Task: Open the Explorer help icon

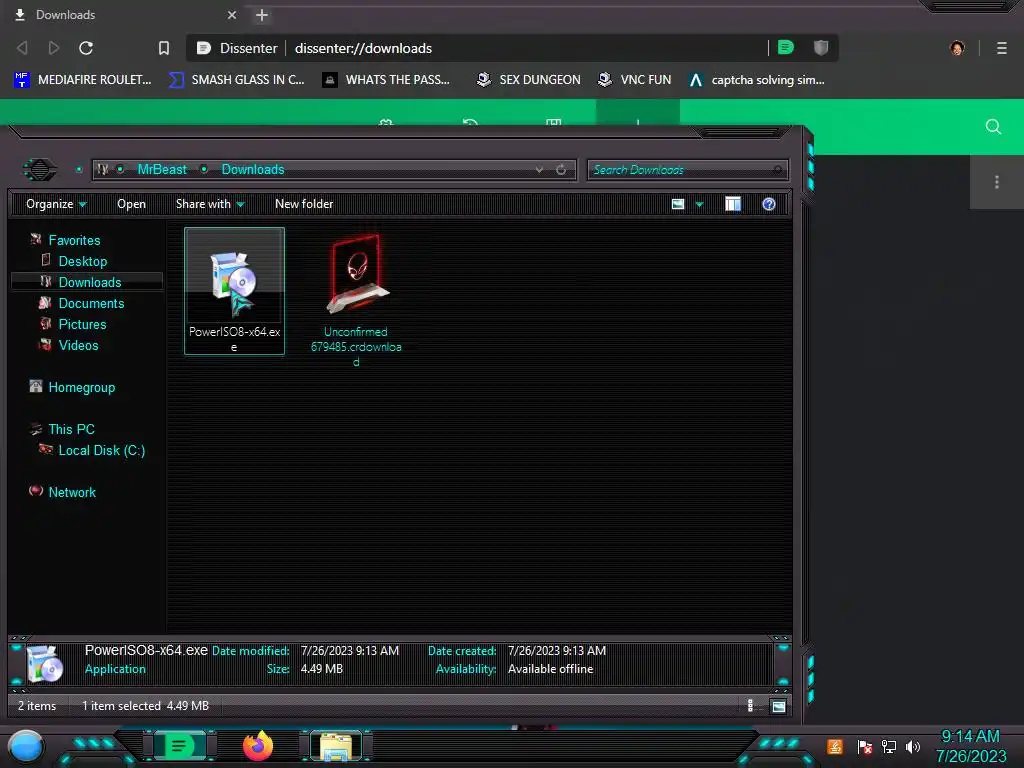Action: pyautogui.click(x=769, y=204)
